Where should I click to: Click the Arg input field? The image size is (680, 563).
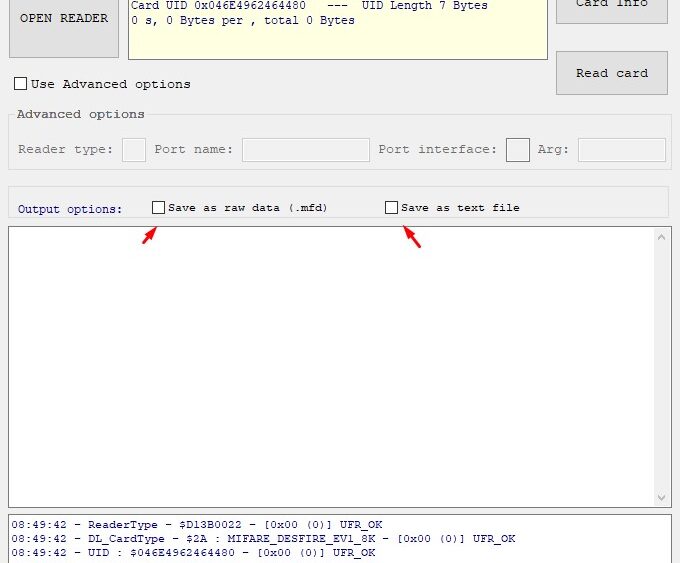point(622,150)
